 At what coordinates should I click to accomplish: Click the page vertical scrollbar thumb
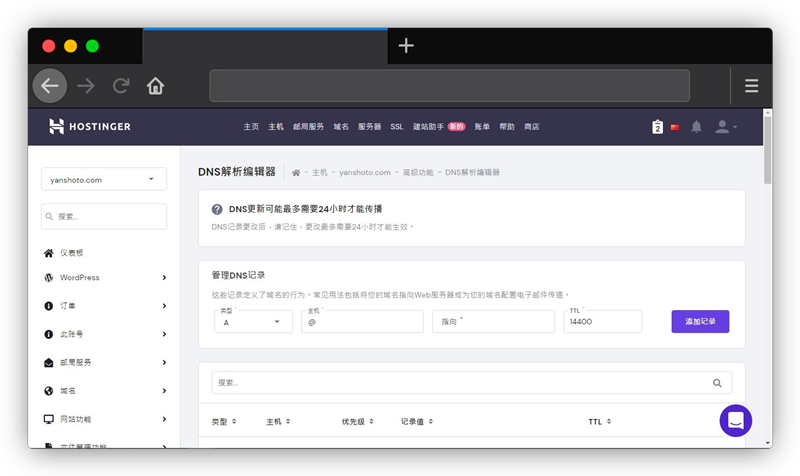[x=767, y=149]
